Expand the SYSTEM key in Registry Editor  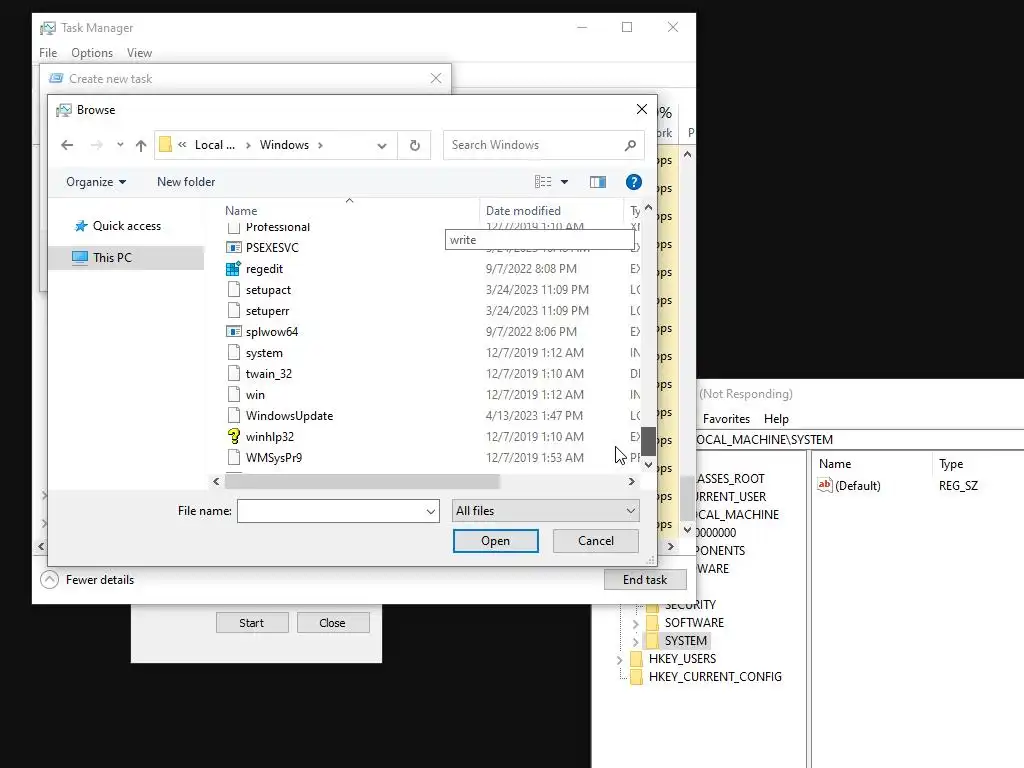[635, 642]
